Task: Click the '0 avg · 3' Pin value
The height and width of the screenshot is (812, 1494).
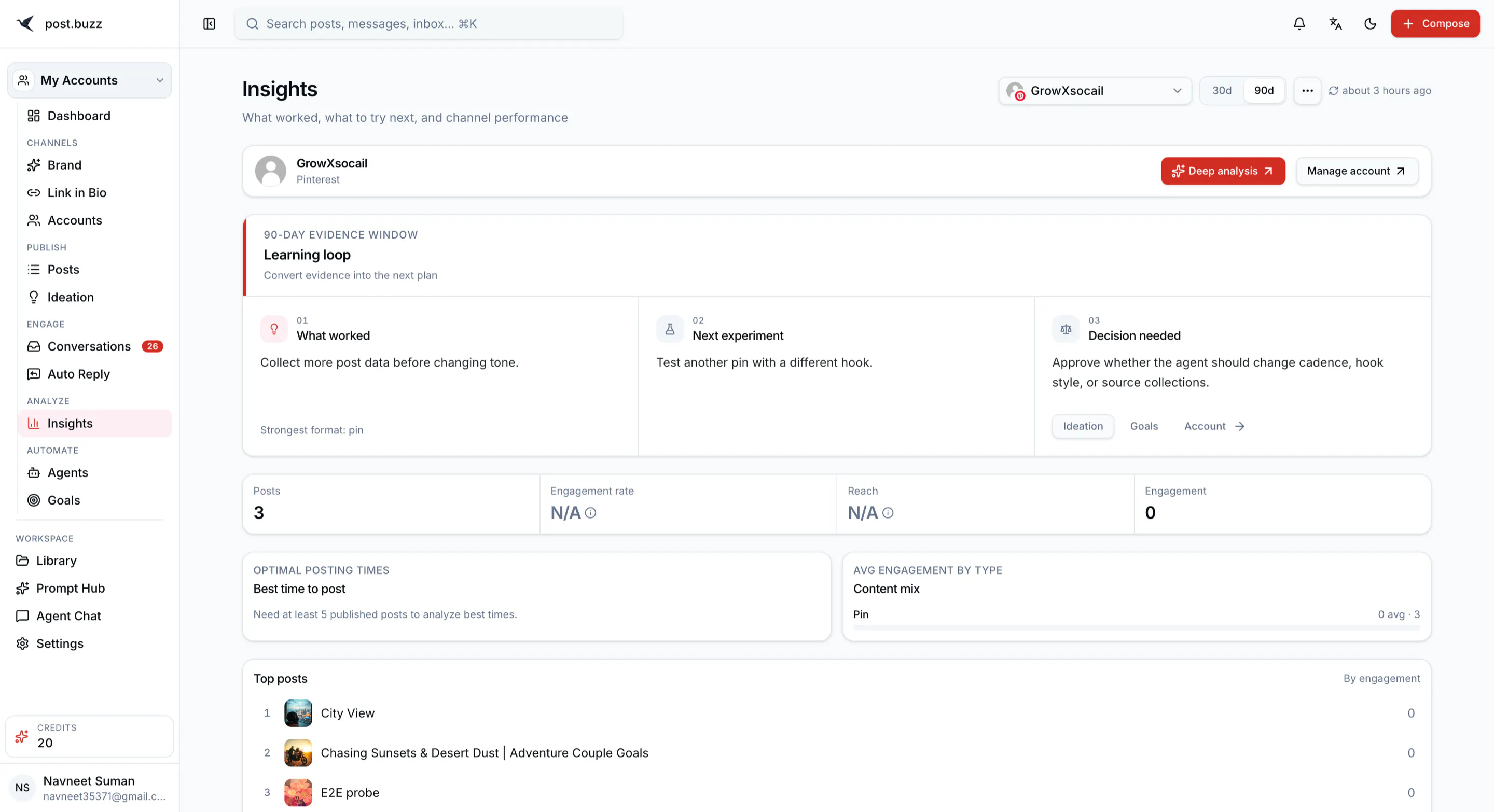Action: coord(1399,614)
